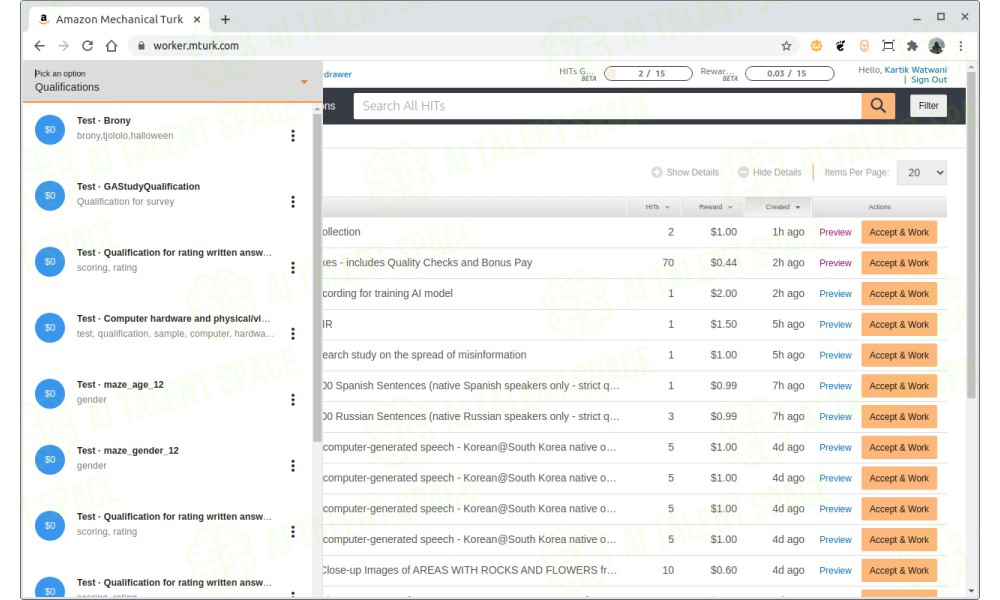The width and height of the screenshot is (1000, 600).
Task: Open three-dot menu for GAStudyQualification
Action: (x=293, y=201)
